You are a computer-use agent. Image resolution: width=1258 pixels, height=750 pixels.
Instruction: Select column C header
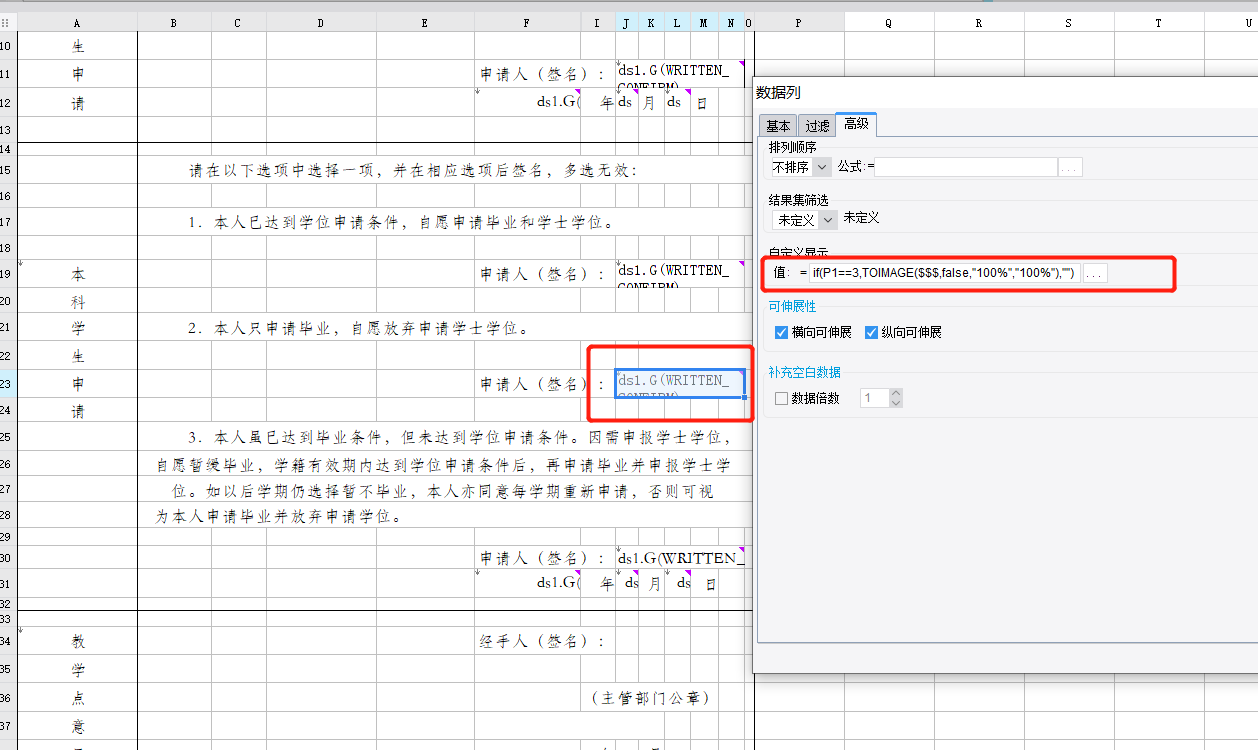(x=238, y=22)
